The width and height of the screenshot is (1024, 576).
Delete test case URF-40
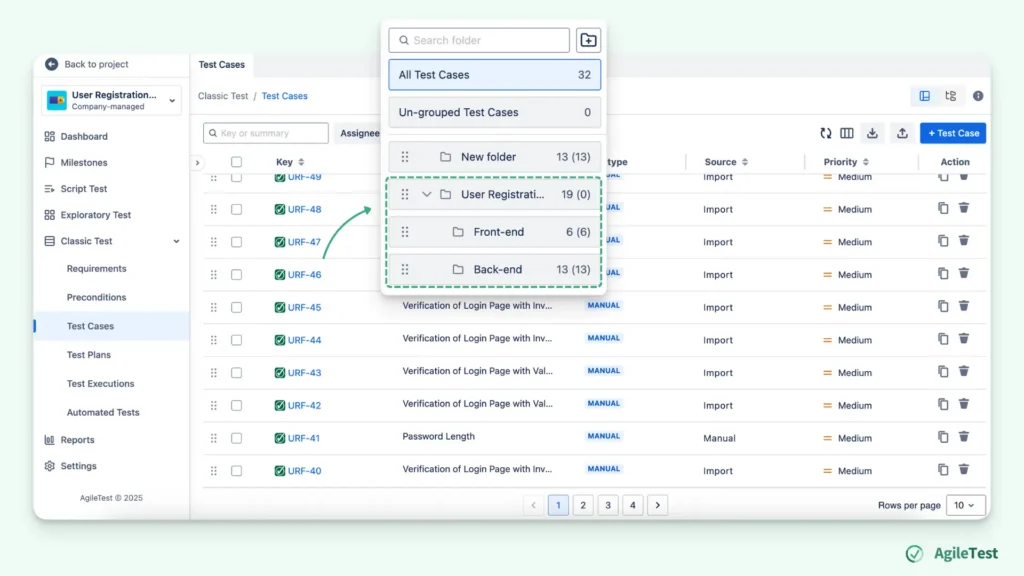[x=963, y=469]
